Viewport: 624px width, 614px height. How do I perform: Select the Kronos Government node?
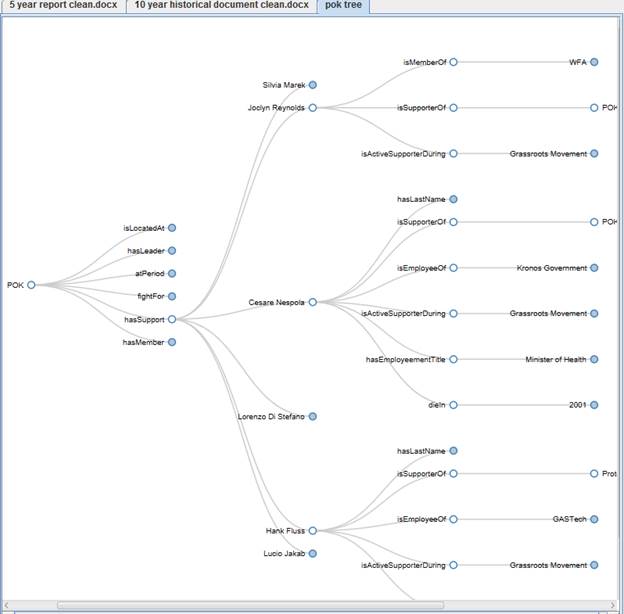click(x=594, y=268)
